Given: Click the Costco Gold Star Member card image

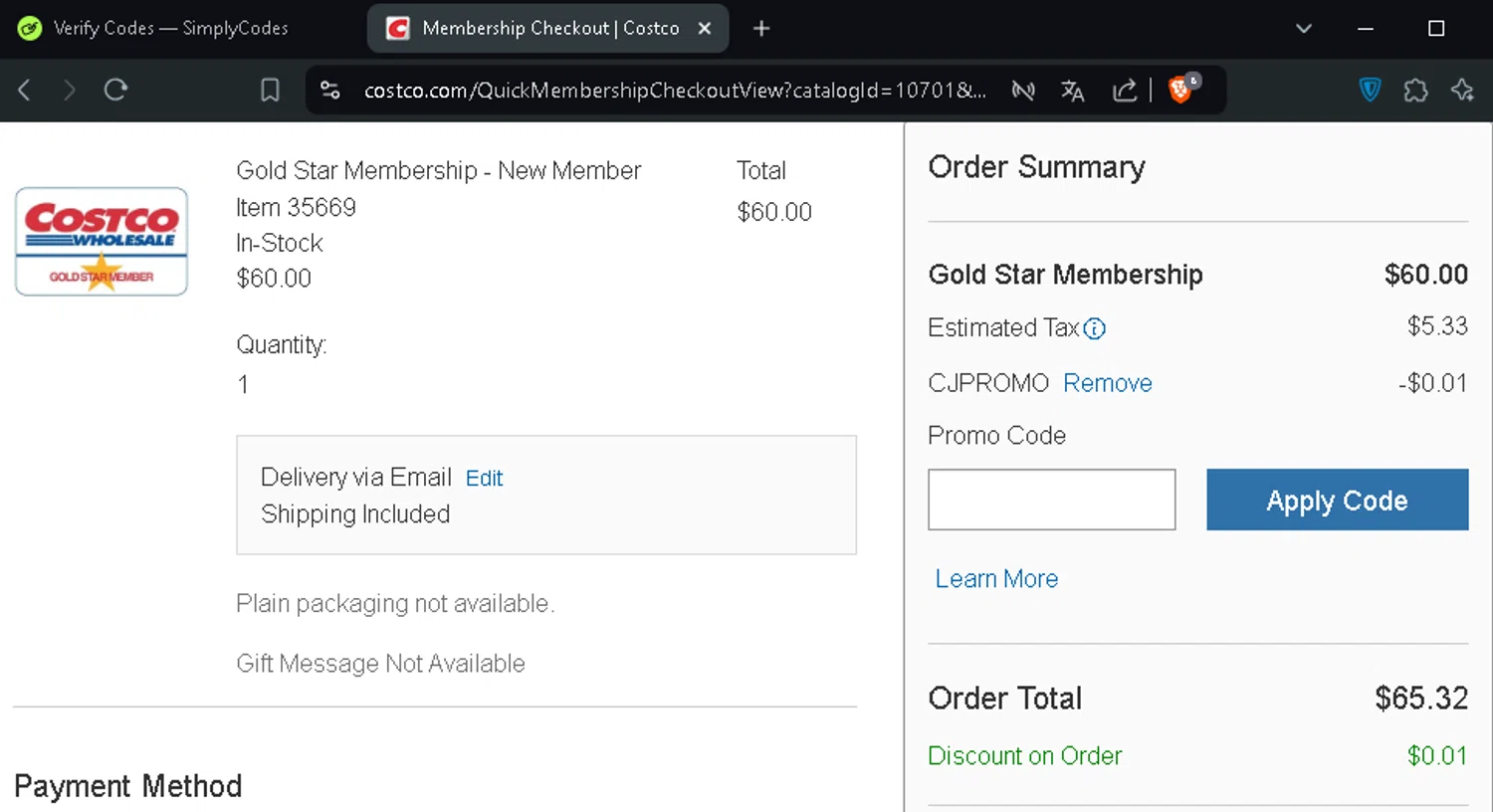Looking at the screenshot, I should click(x=102, y=242).
